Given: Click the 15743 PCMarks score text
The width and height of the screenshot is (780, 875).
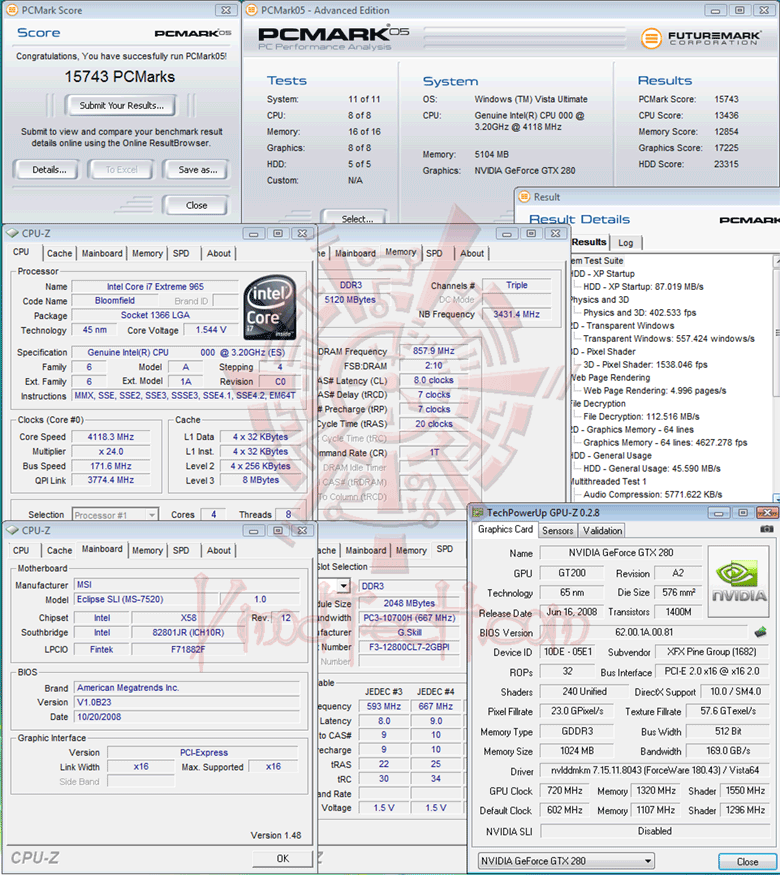Looking at the screenshot, I should (x=119, y=76).
